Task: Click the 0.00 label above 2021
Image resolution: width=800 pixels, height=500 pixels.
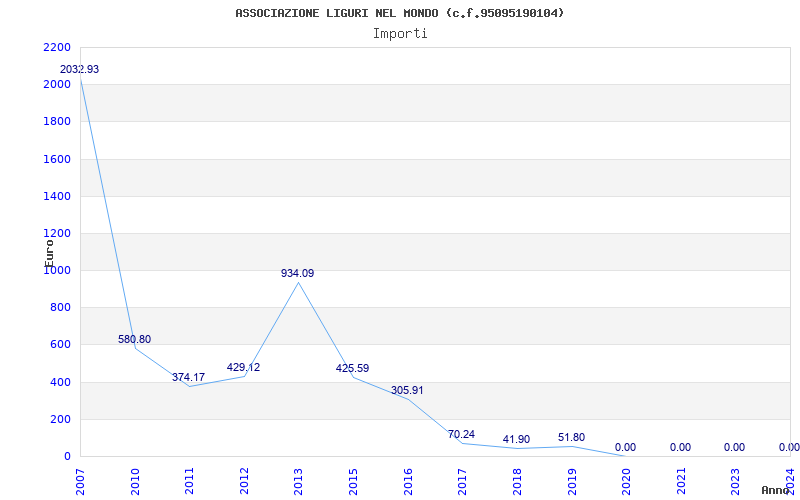Action: pos(680,448)
